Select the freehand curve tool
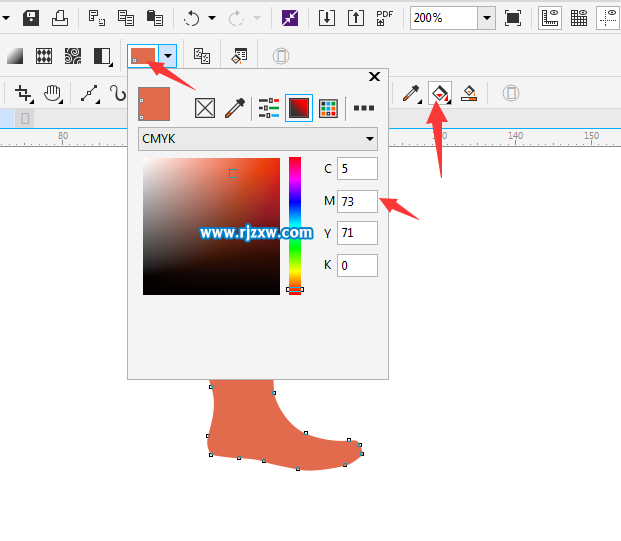Viewport: 621px width, 541px height. tap(118, 94)
